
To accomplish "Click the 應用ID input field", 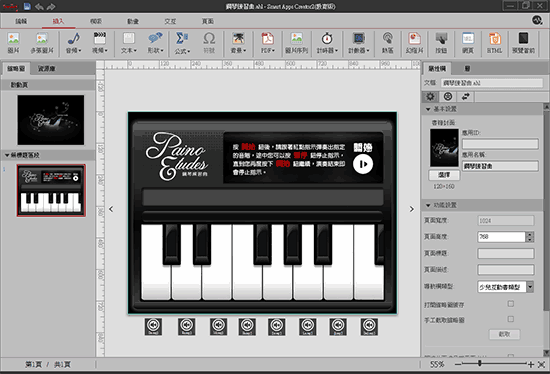I will tap(500, 143).
